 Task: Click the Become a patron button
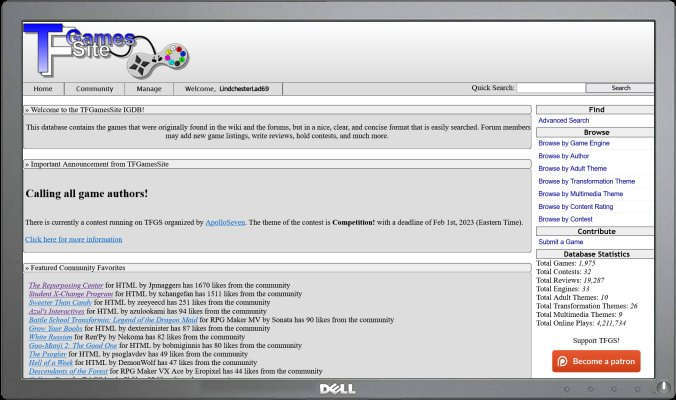pos(596,361)
